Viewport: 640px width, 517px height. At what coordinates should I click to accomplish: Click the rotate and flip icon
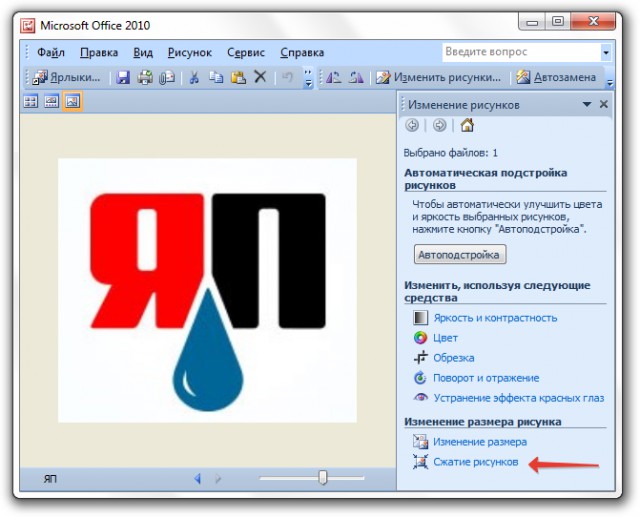pos(420,377)
